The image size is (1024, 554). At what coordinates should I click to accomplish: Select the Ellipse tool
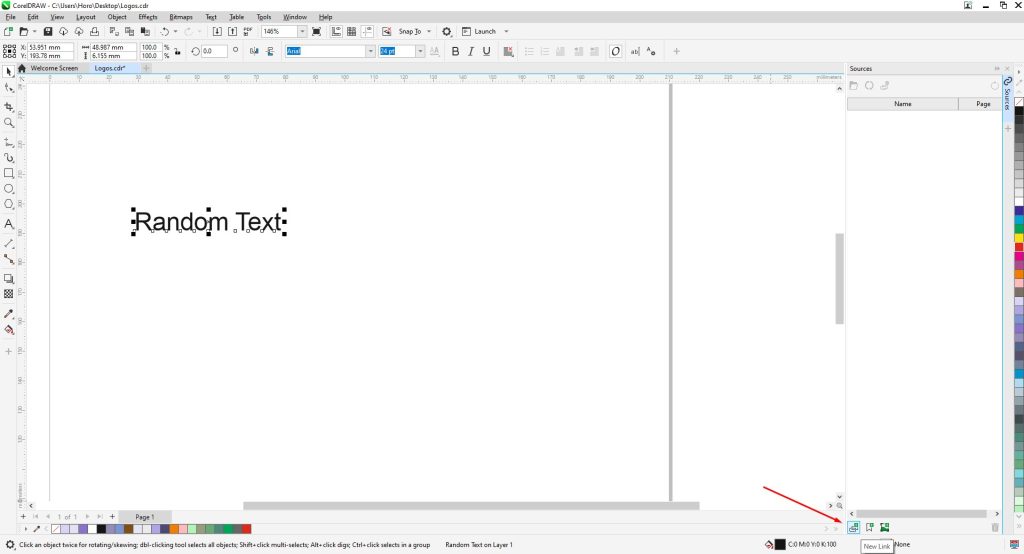click(x=8, y=189)
